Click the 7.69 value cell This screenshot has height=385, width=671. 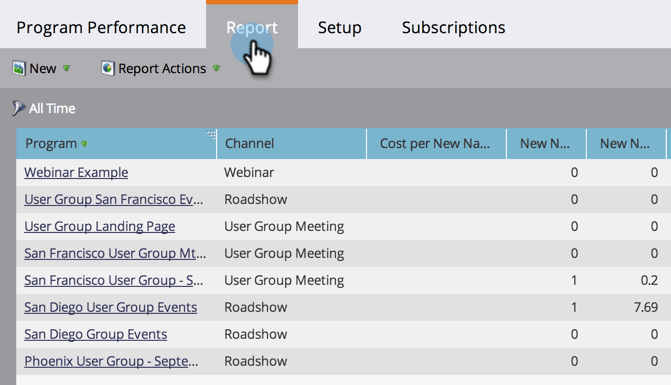click(646, 307)
